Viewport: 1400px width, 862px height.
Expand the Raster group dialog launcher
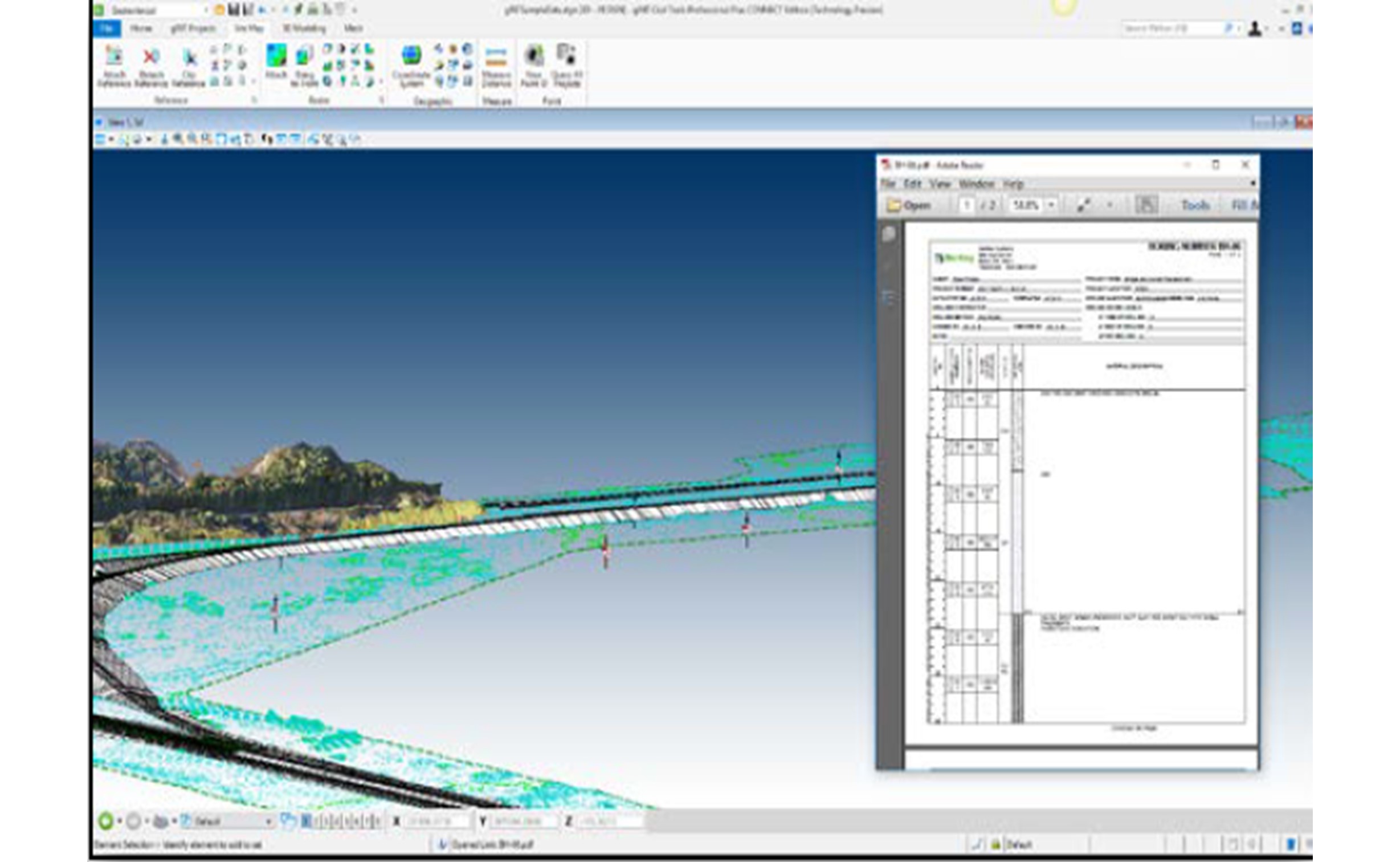coord(381,100)
